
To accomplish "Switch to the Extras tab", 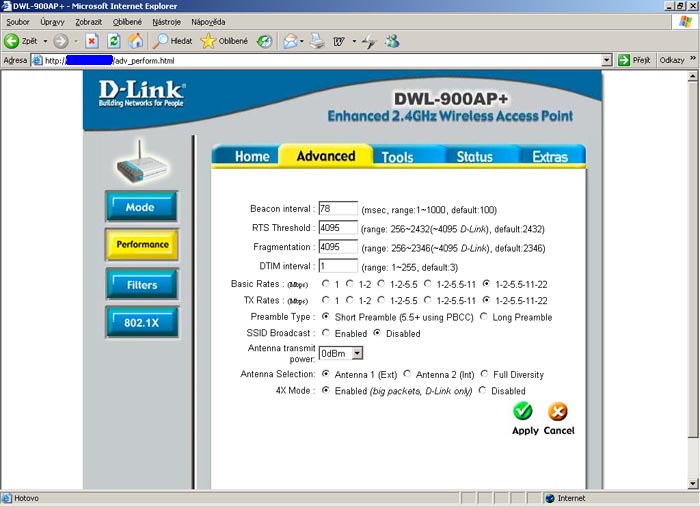I will [x=550, y=157].
